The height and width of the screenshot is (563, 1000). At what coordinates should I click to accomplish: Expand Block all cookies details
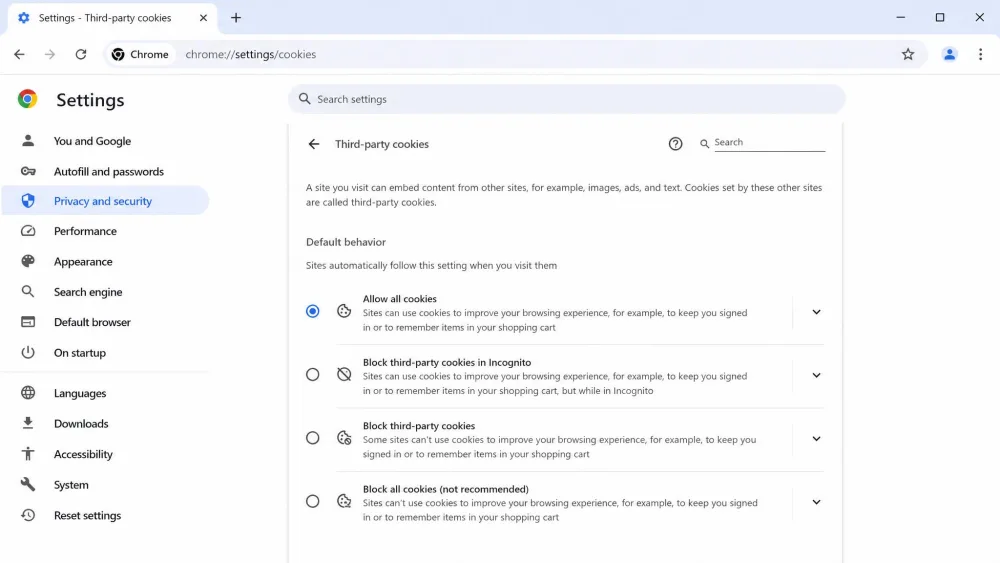[816, 502]
